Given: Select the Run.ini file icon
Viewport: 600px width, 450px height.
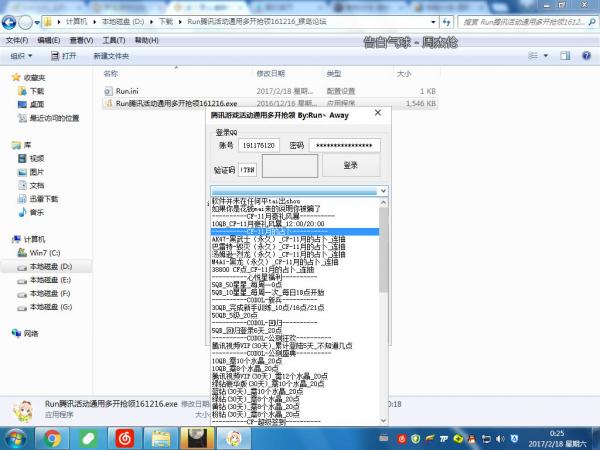Looking at the screenshot, I should click(x=109, y=91).
